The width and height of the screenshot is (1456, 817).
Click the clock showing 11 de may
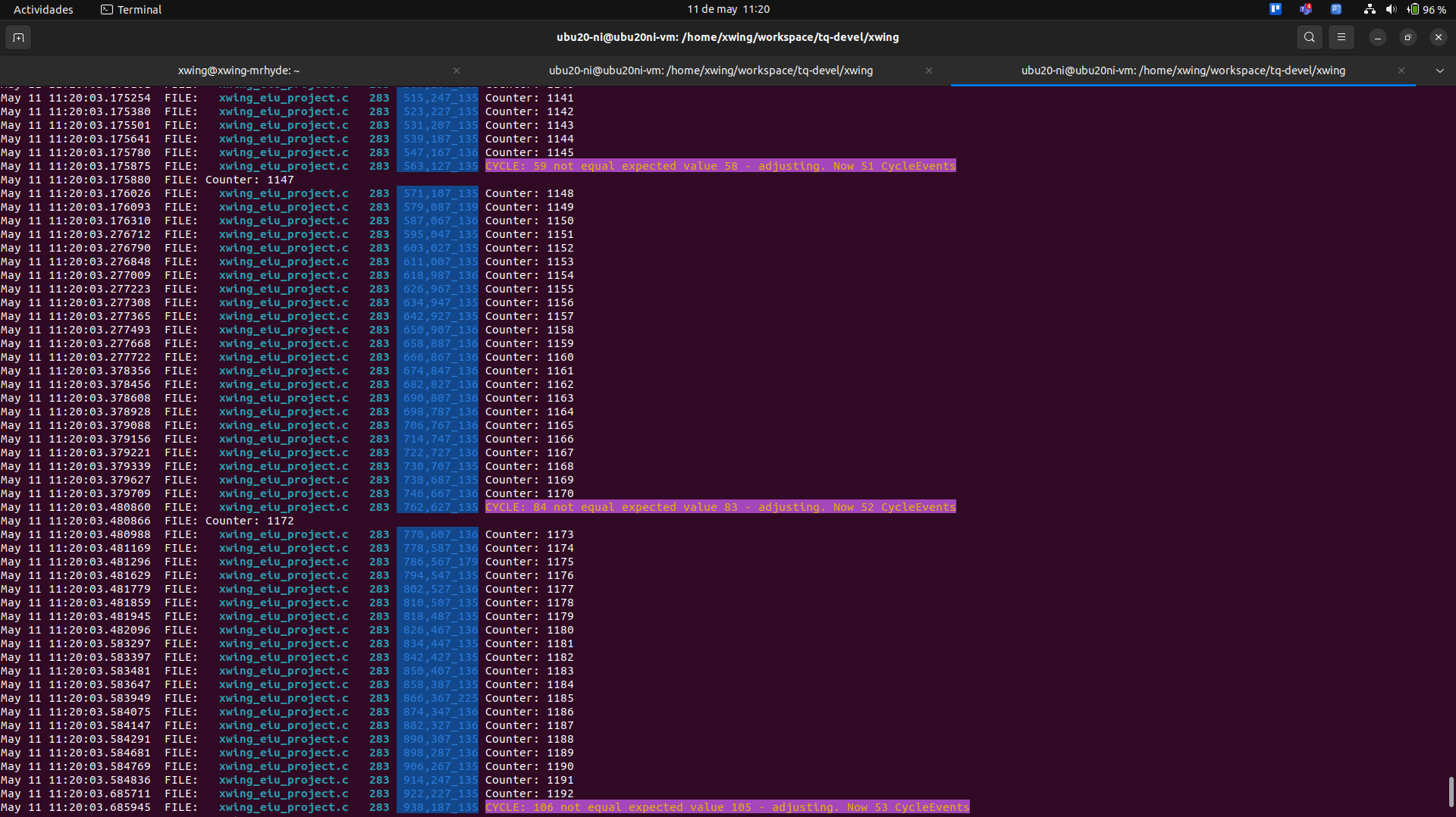[x=727, y=9]
